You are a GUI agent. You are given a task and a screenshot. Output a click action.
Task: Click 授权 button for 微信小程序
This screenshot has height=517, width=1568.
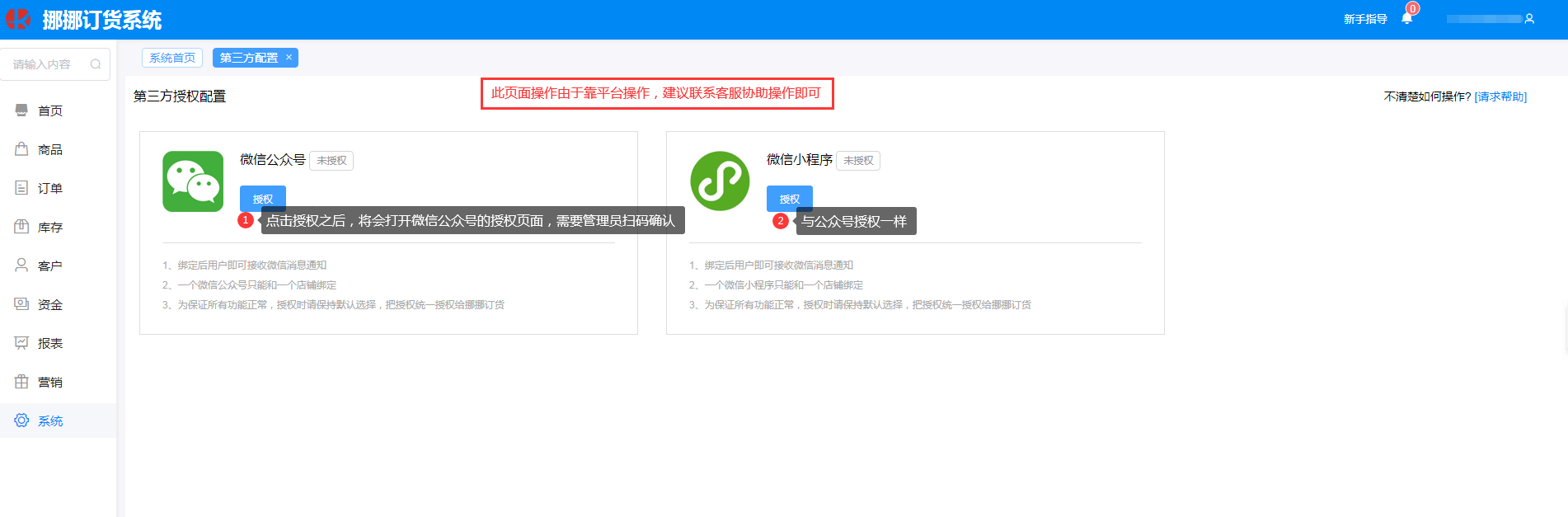[789, 199]
